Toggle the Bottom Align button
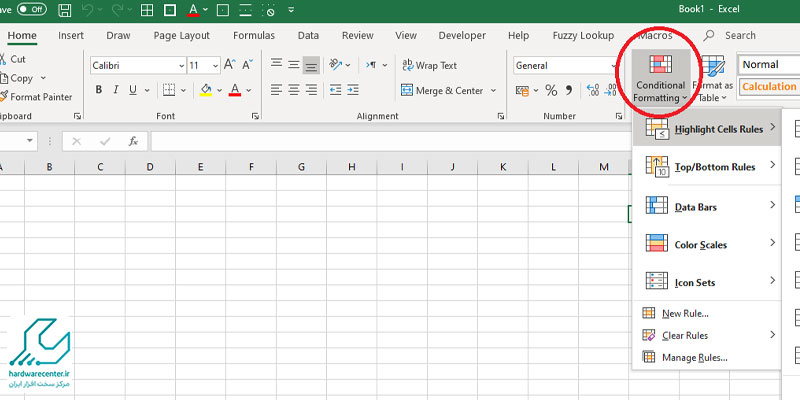The height and width of the screenshot is (400, 800). coord(311,65)
